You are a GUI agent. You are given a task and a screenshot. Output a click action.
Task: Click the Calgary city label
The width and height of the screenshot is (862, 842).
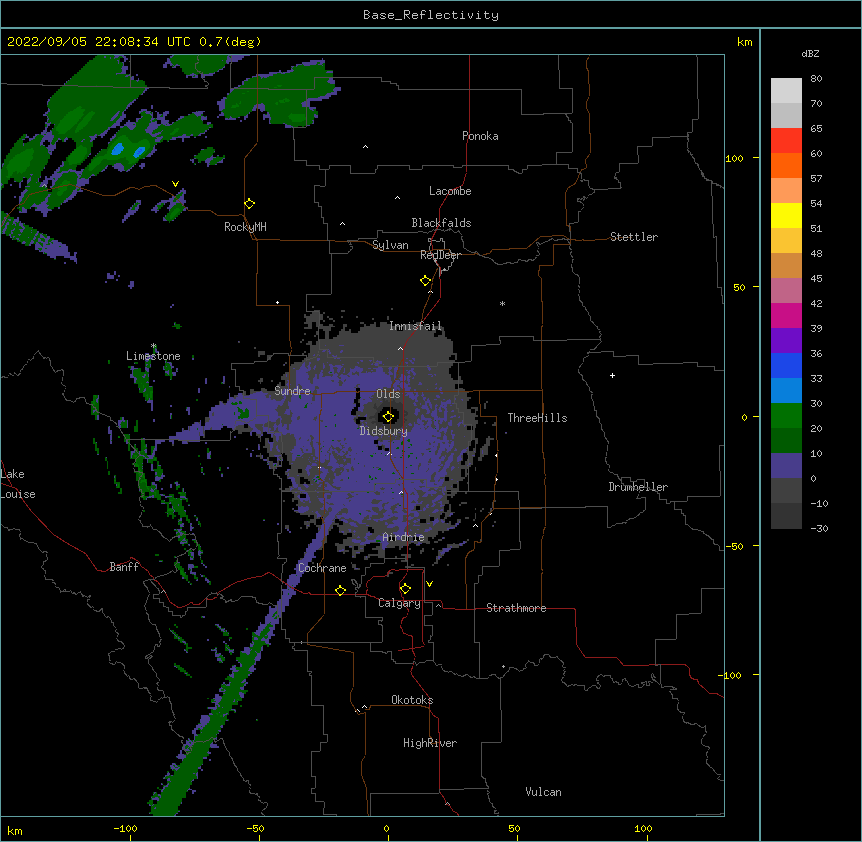(399, 603)
